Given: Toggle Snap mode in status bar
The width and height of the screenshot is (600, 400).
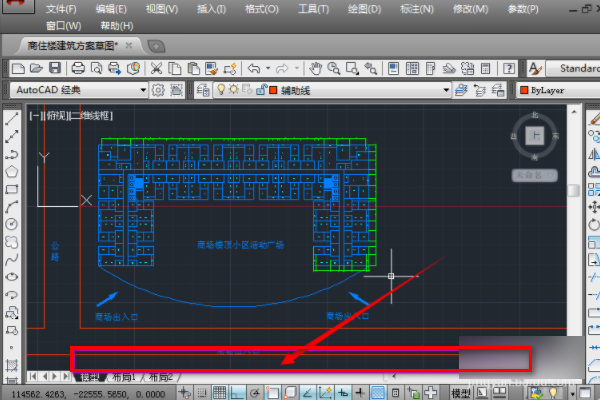Looking at the screenshot, I should point(202,393).
